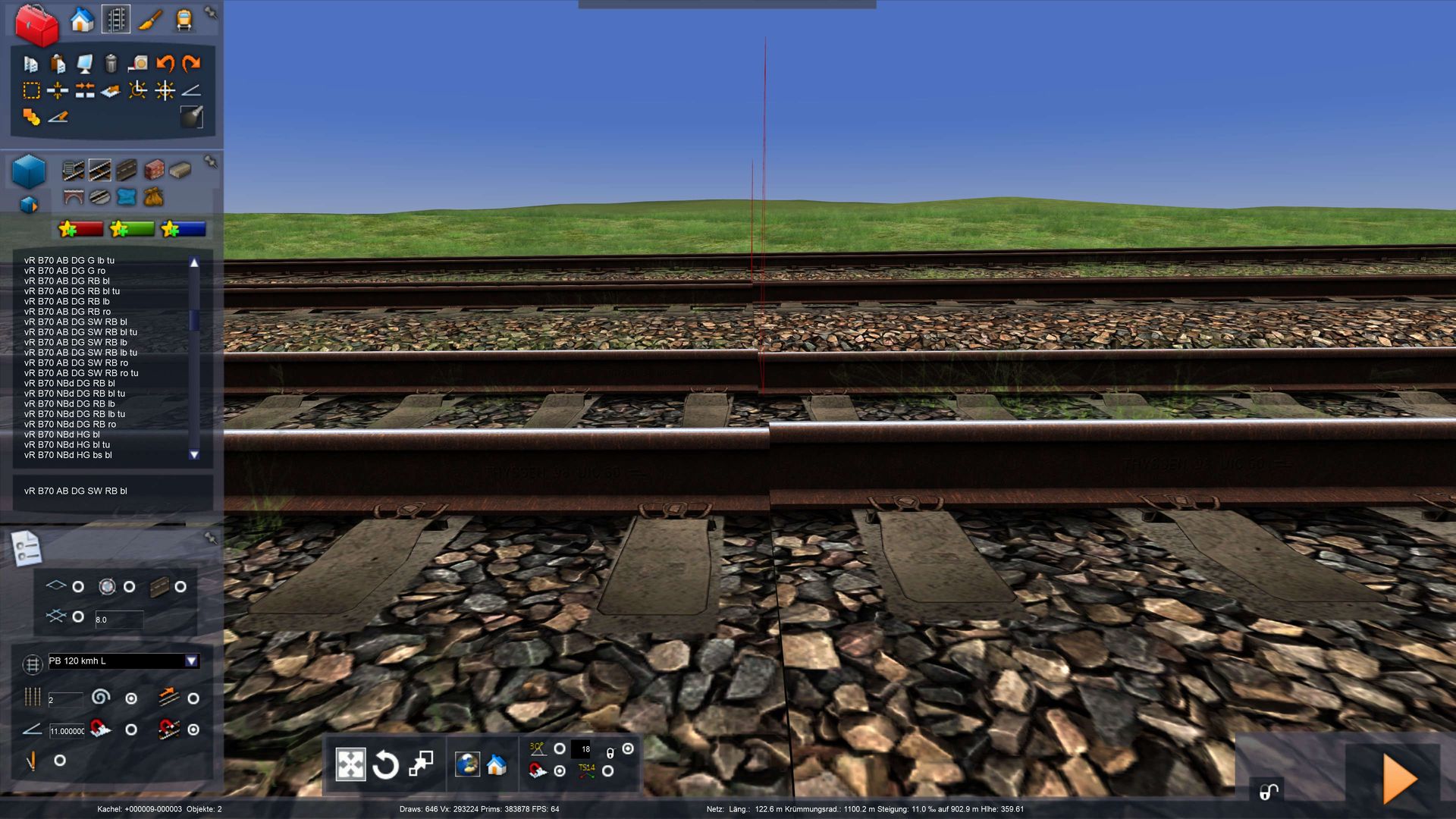Screen dimensions: 1456x819
Task: Click the rotate tool in the bottom toolbar
Action: (x=385, y=765)
